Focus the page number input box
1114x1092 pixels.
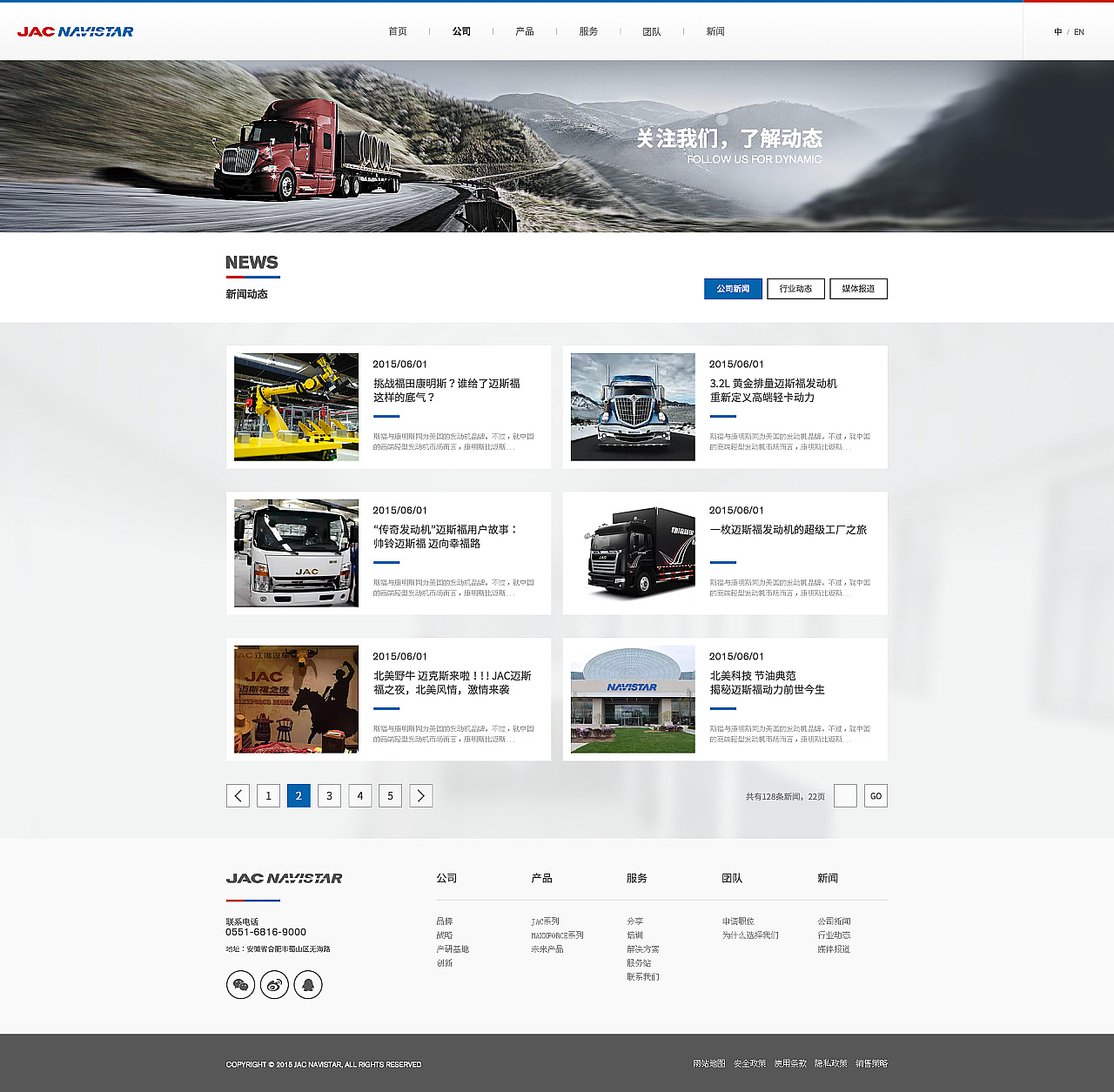845,796
